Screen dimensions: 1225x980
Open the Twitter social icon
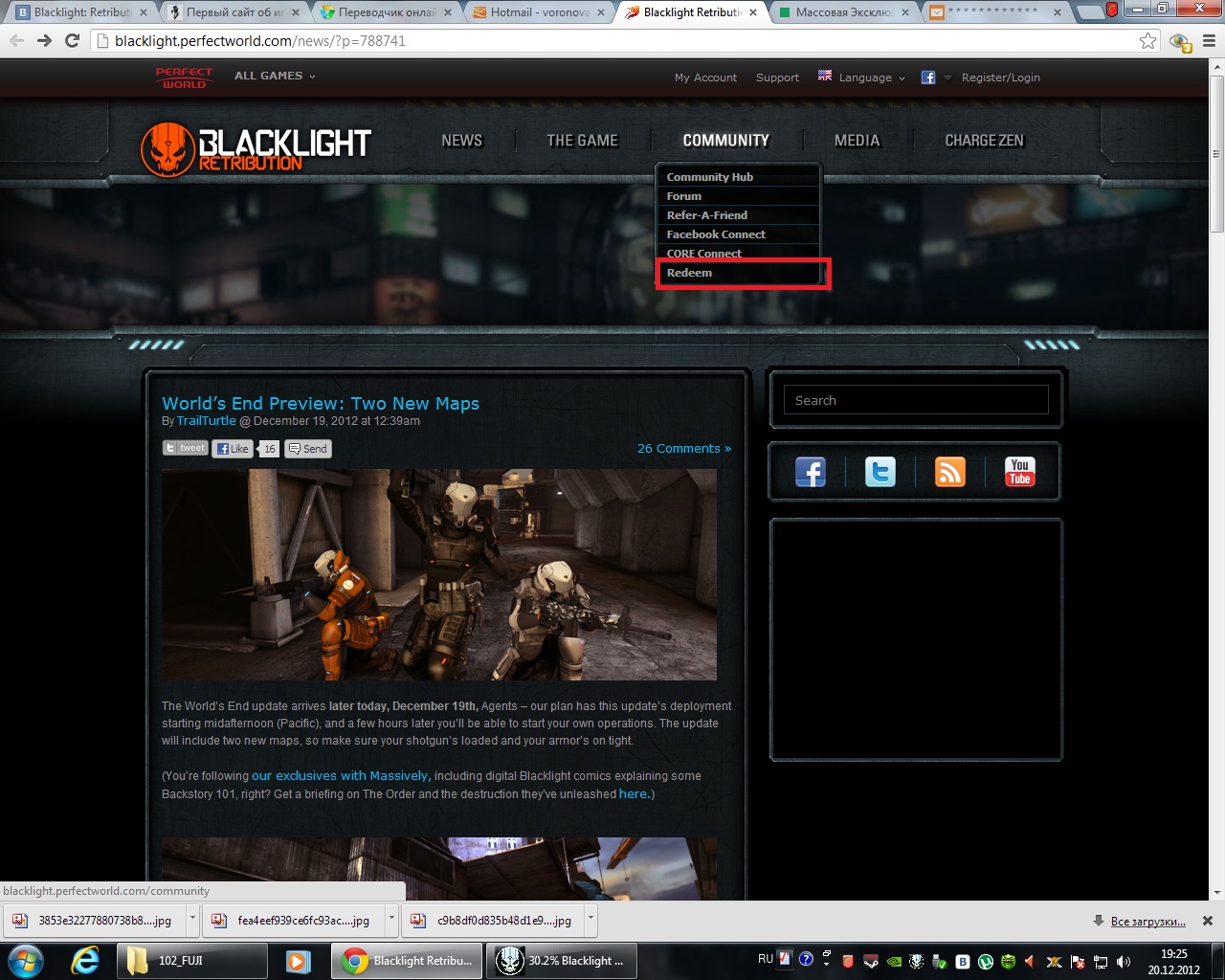point(880,472)
